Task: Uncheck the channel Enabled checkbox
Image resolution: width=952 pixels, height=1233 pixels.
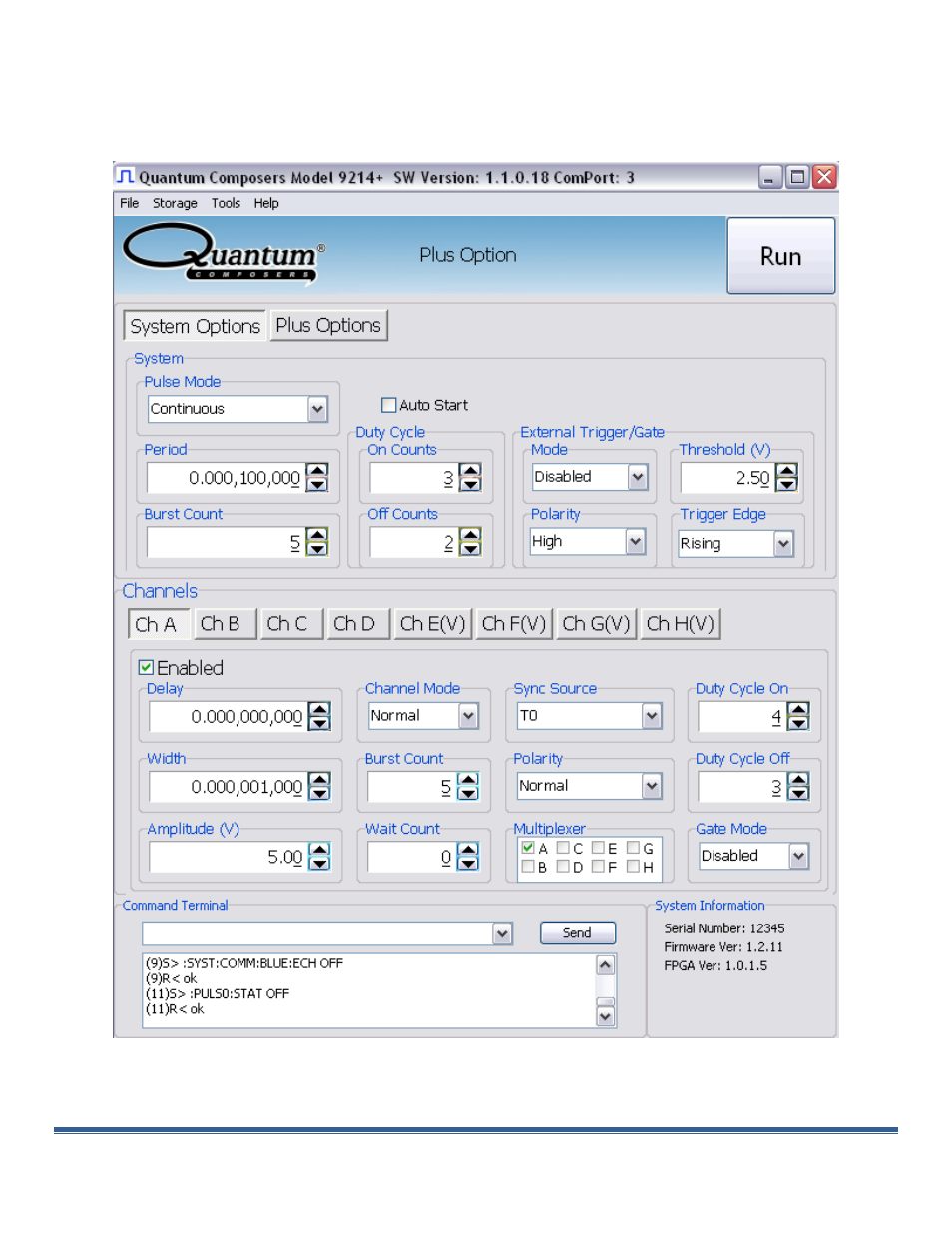Action: point(147,667)
